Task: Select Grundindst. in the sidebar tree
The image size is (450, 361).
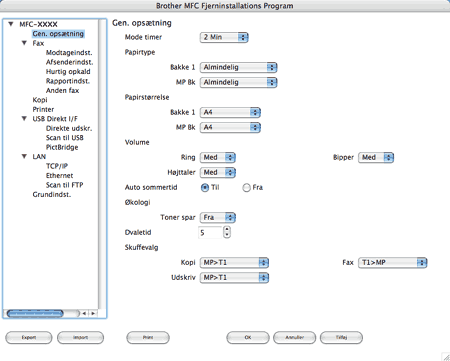Action: [x=52, y=194]
